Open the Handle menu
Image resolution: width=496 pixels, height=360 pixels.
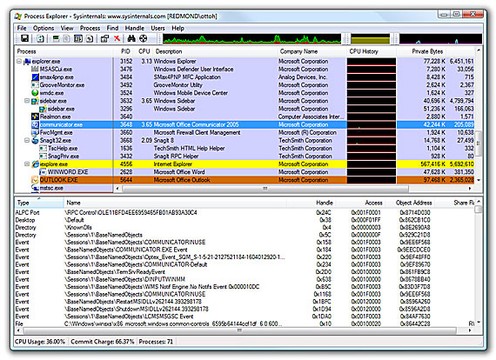(x=134, y=28)
